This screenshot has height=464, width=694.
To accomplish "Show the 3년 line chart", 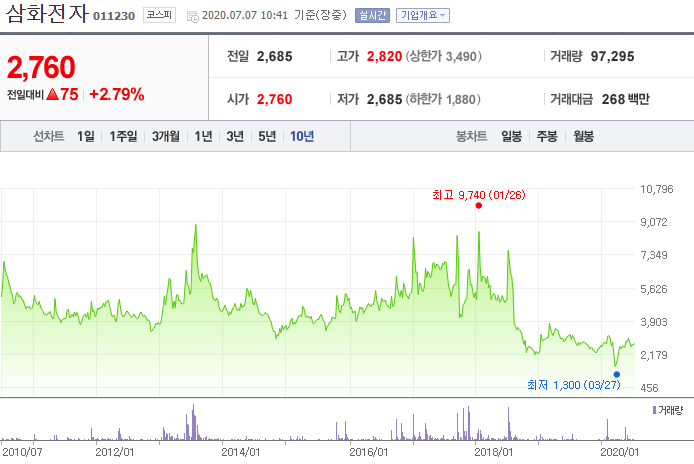I will tap(235, 136).
